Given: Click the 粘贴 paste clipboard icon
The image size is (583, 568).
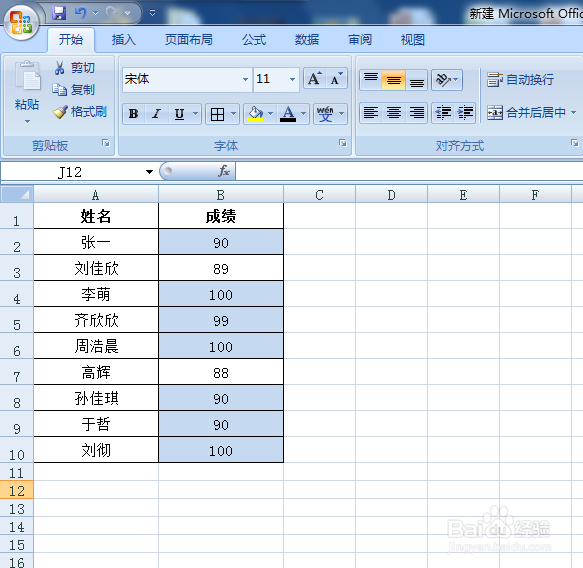Looking at the screenshot, I should coord(27,76).
